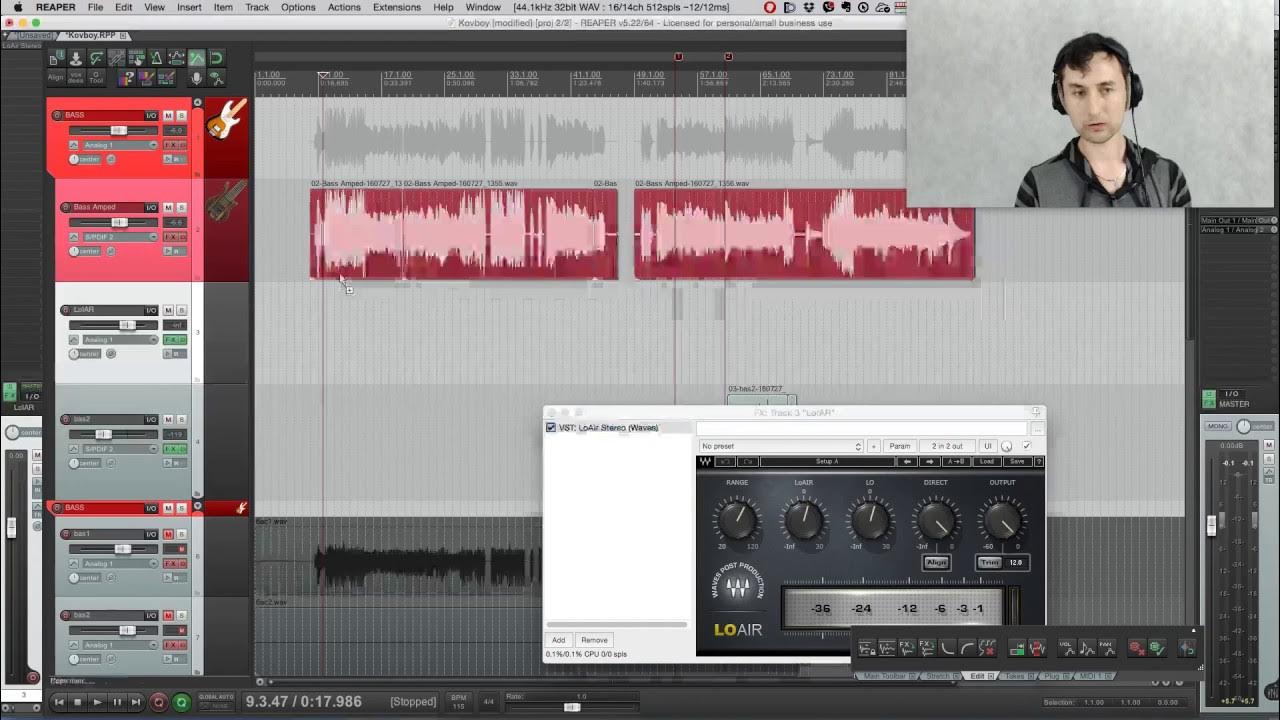This screenshot has height=720, width=1280.
Task: Click the playback Rate slider
Action: tap(571, 707)
